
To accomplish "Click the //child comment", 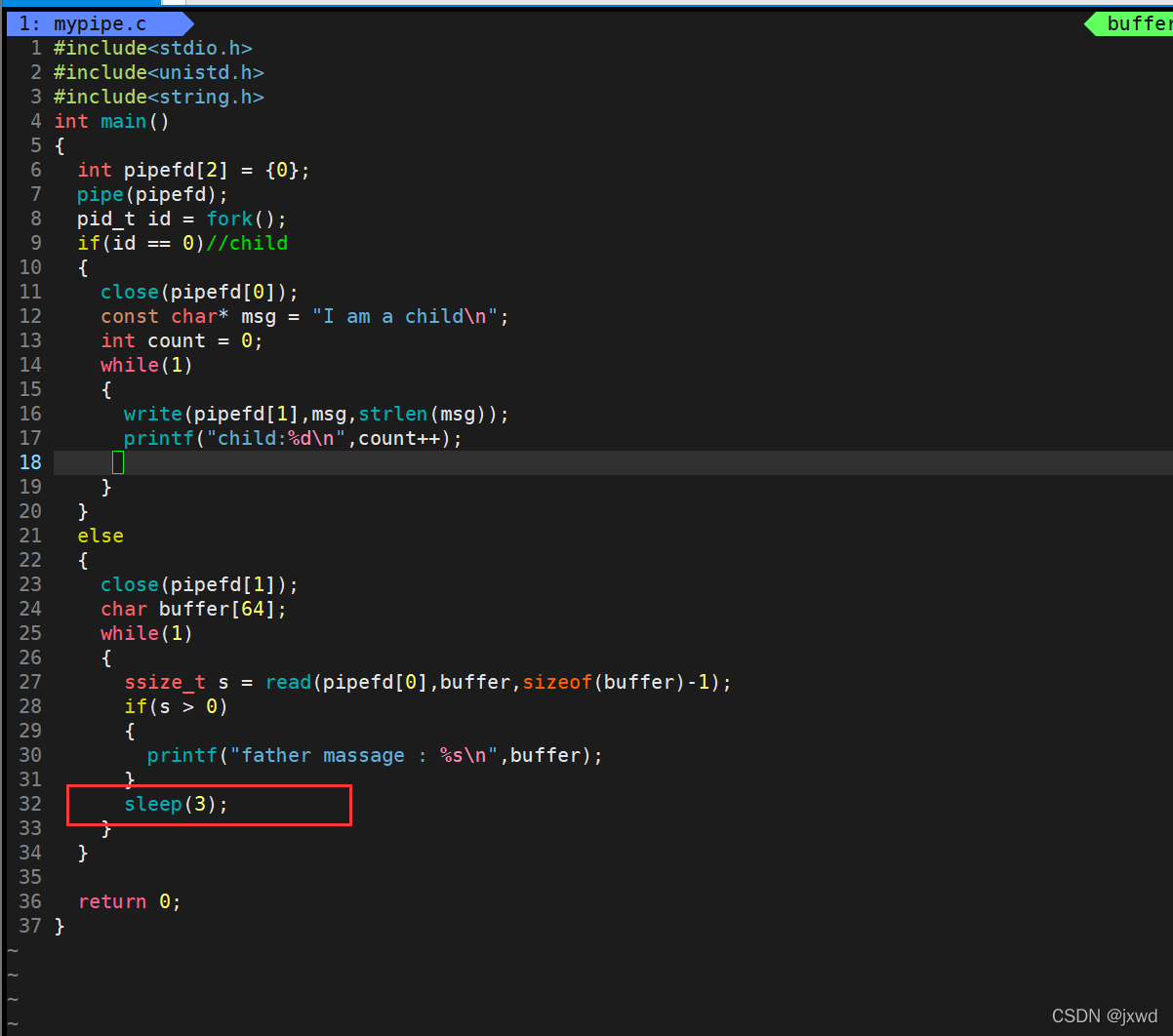I will [x=247, y=243].
